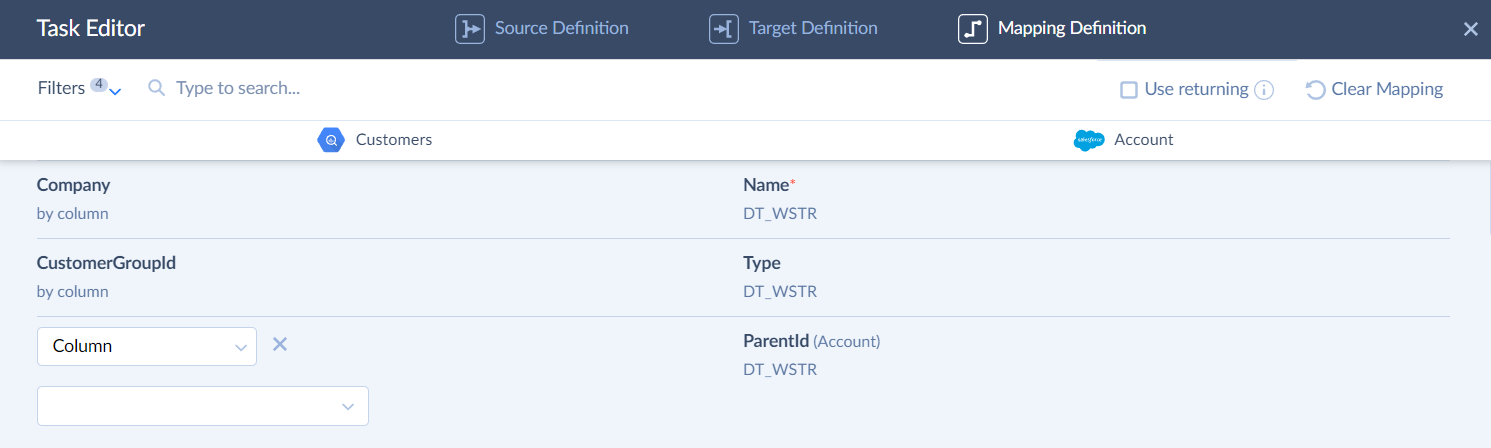
Task: Select the CustomerGroupId mapping row
Action: [743, 277]
